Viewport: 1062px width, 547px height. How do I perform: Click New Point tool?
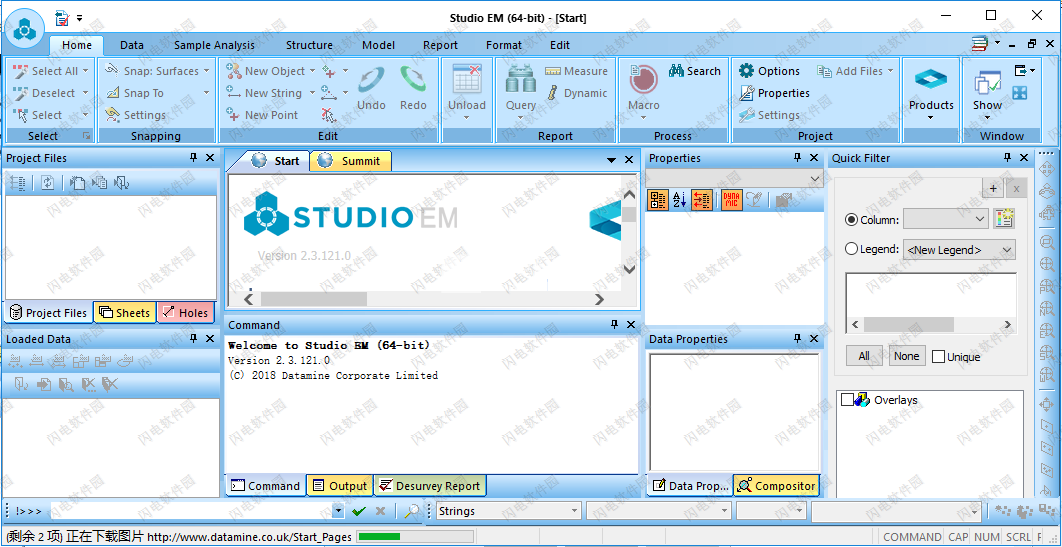pos(262,114)
